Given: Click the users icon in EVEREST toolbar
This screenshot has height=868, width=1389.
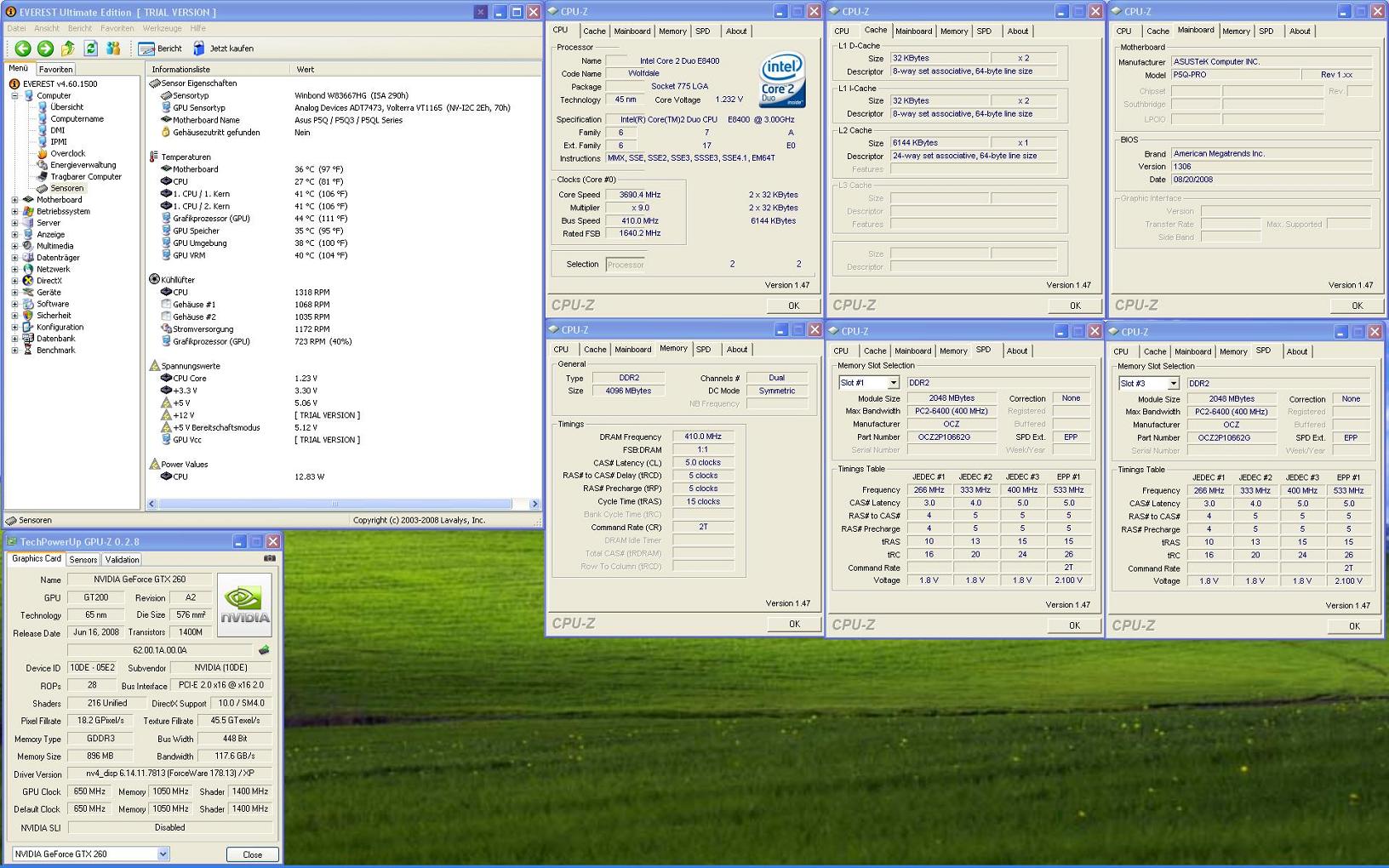Looking at the screenshot, I should pos(113,49).
